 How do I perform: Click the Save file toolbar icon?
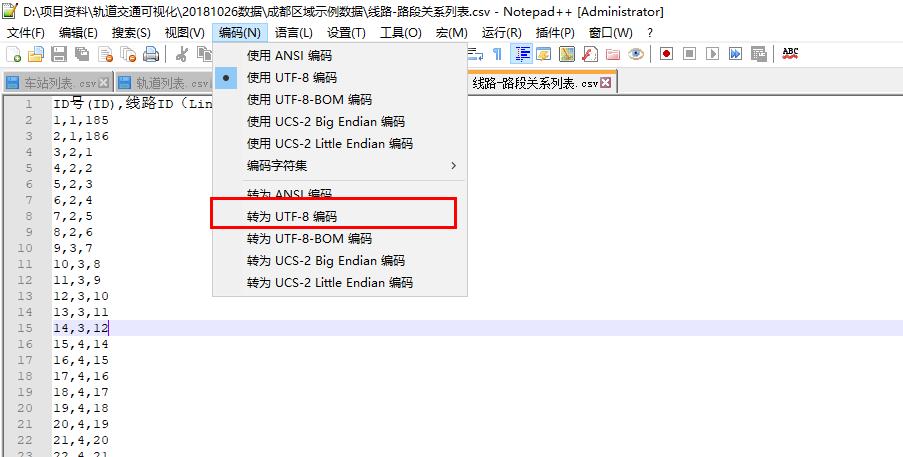[59, 54]
